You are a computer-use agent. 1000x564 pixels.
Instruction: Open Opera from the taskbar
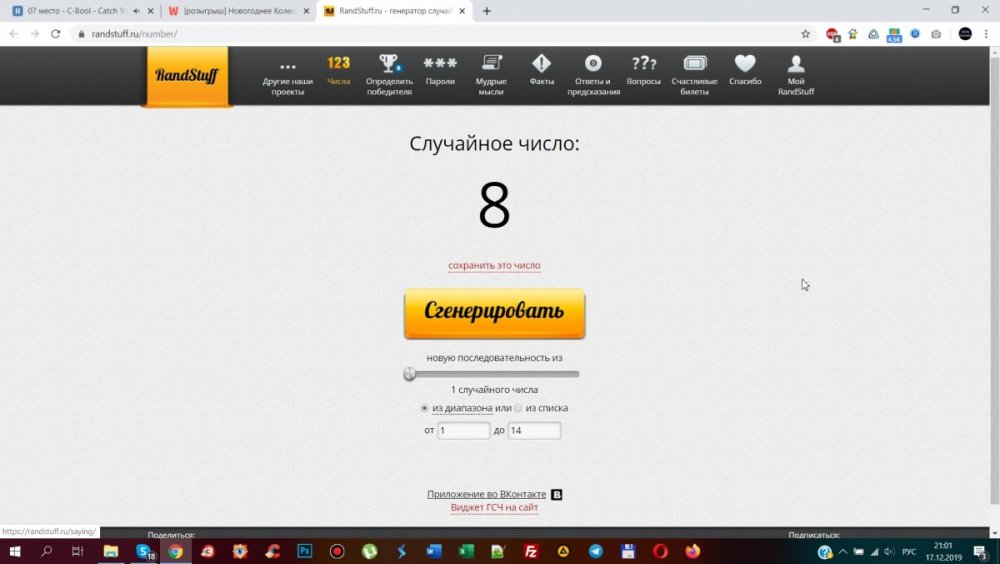point(660,551)
